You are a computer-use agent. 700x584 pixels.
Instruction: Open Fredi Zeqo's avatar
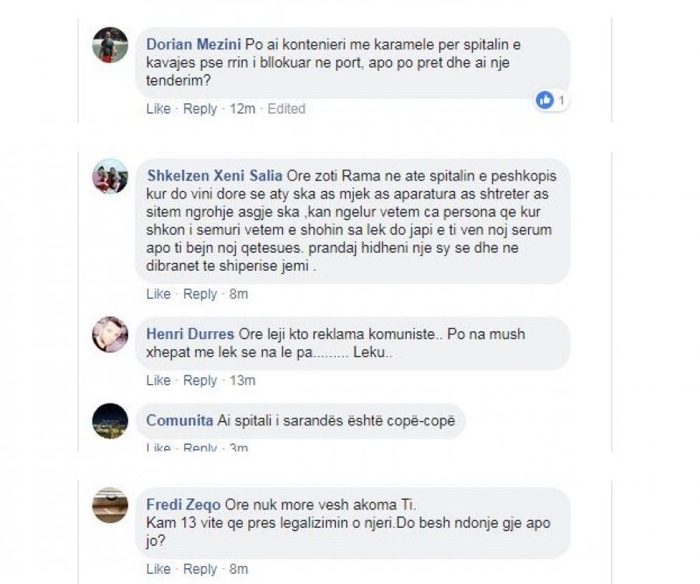coord(110,505)
